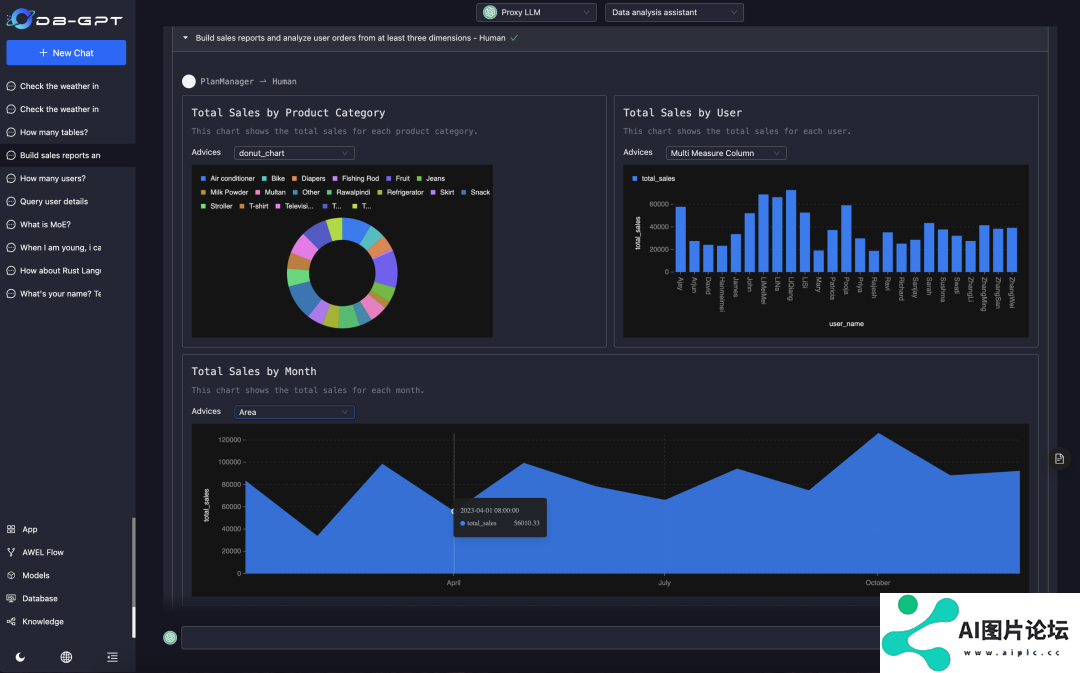Open Knowledge page

pos(43,622)
